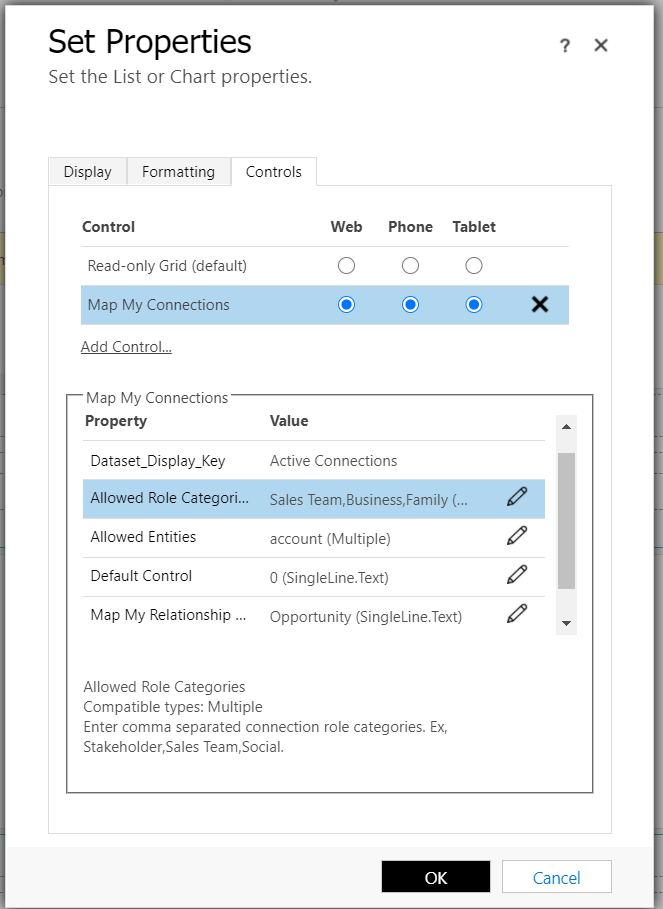This screenshot has width=663, height=909.
Task: Click the property list scroll down arrow
Action: (x=566, y=623)
